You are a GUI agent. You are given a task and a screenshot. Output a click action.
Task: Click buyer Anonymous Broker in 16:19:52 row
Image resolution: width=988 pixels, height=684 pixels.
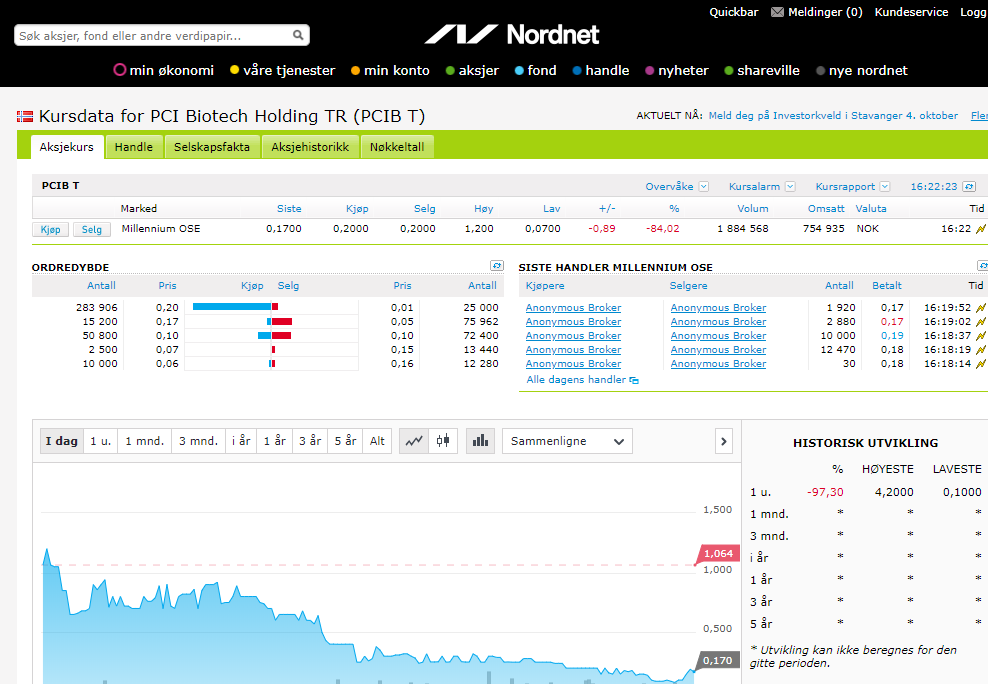573,307
